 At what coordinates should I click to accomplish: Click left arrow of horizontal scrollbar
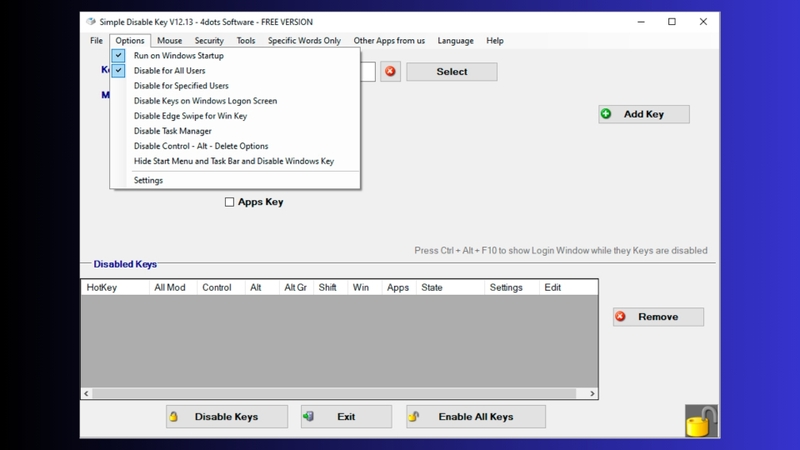[x=86, y=393]
